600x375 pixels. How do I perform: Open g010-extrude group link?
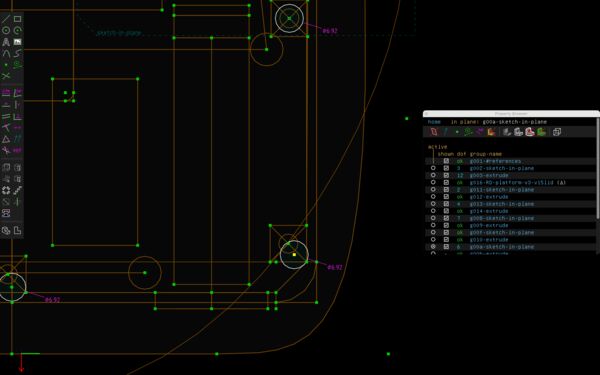click(489, 240)
